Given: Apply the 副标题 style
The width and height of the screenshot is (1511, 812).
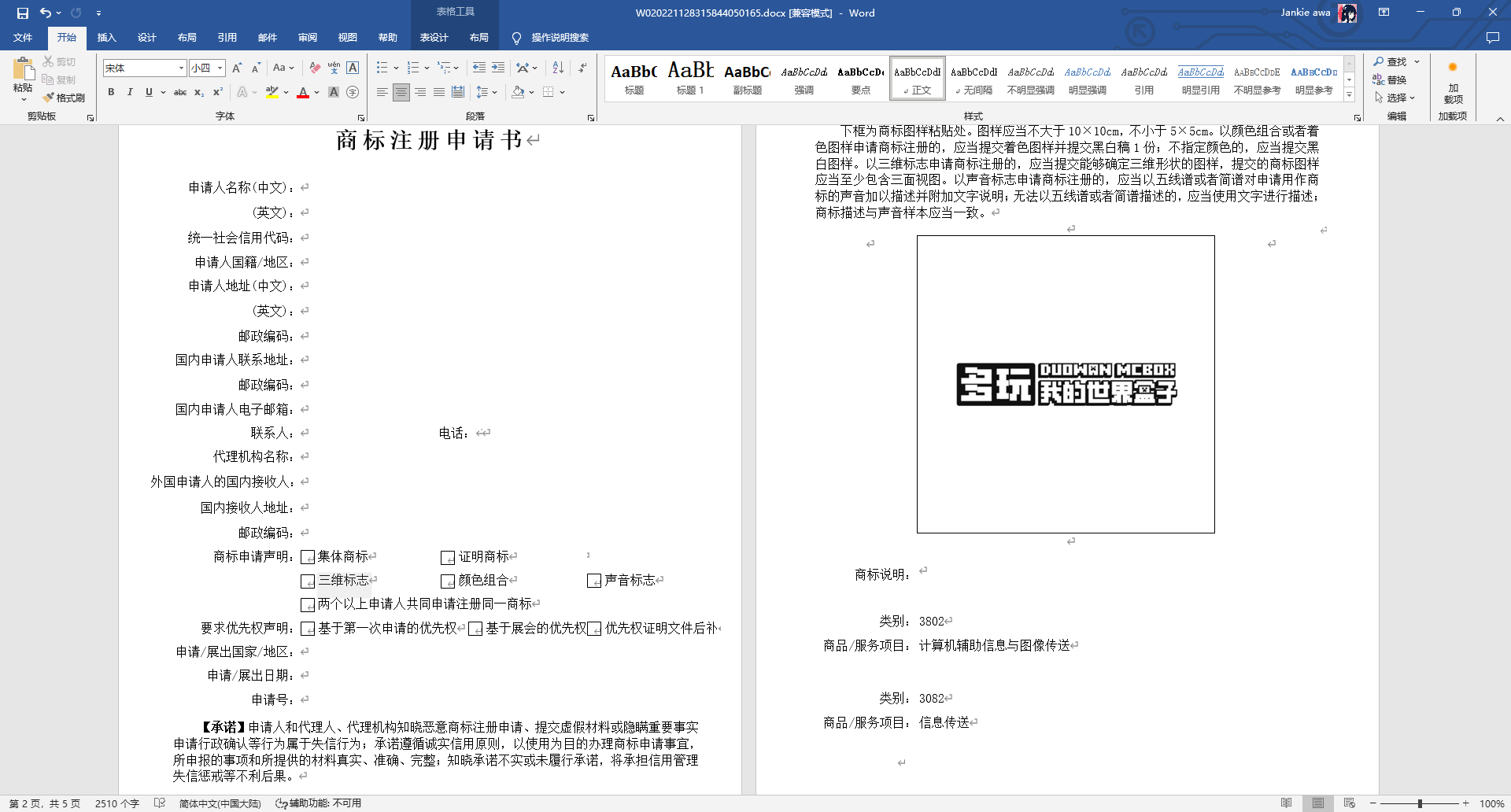Looking at the screenshot, I should point(747,78).
